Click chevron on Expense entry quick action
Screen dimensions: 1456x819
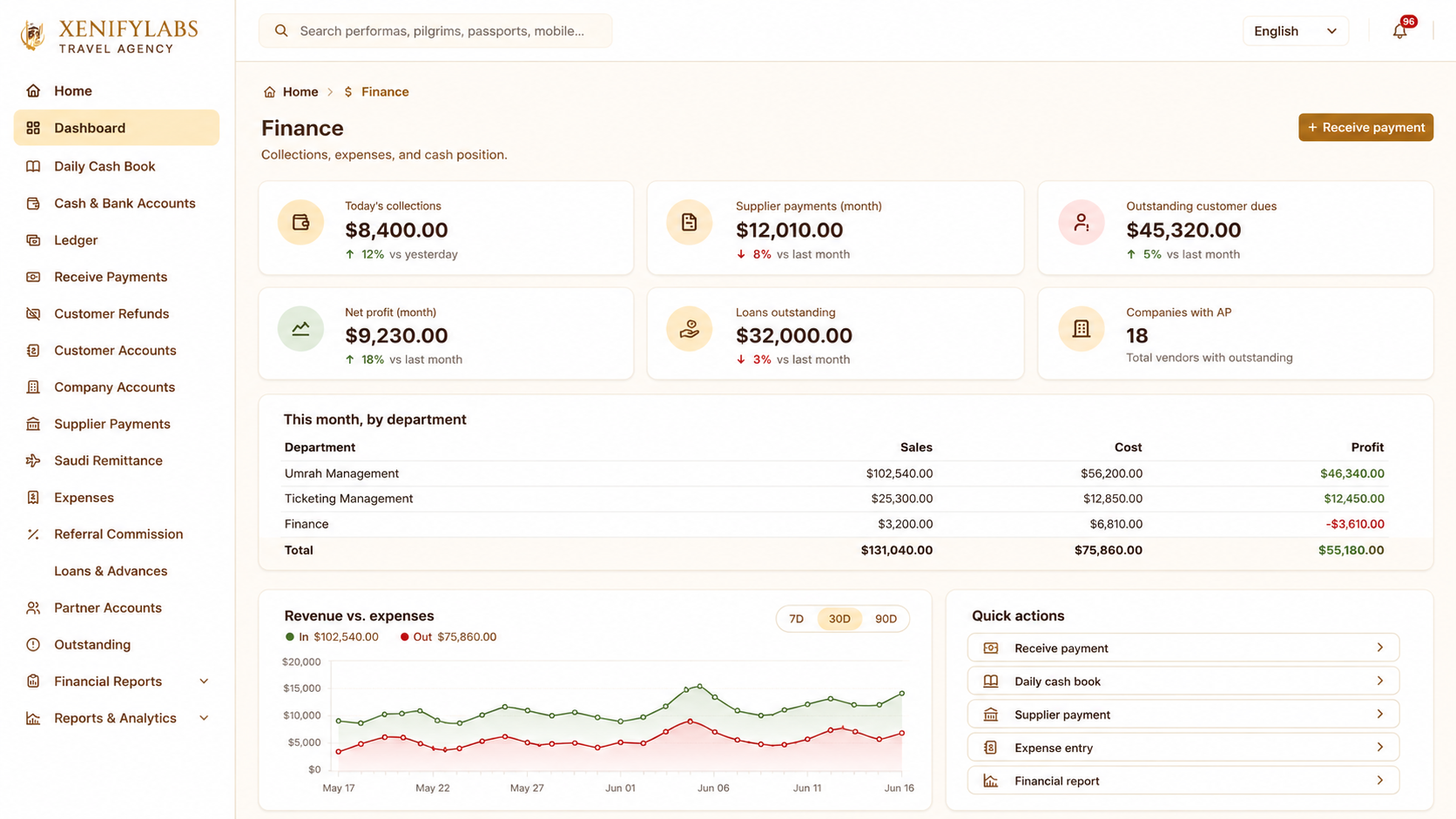tap(1380, 747)
